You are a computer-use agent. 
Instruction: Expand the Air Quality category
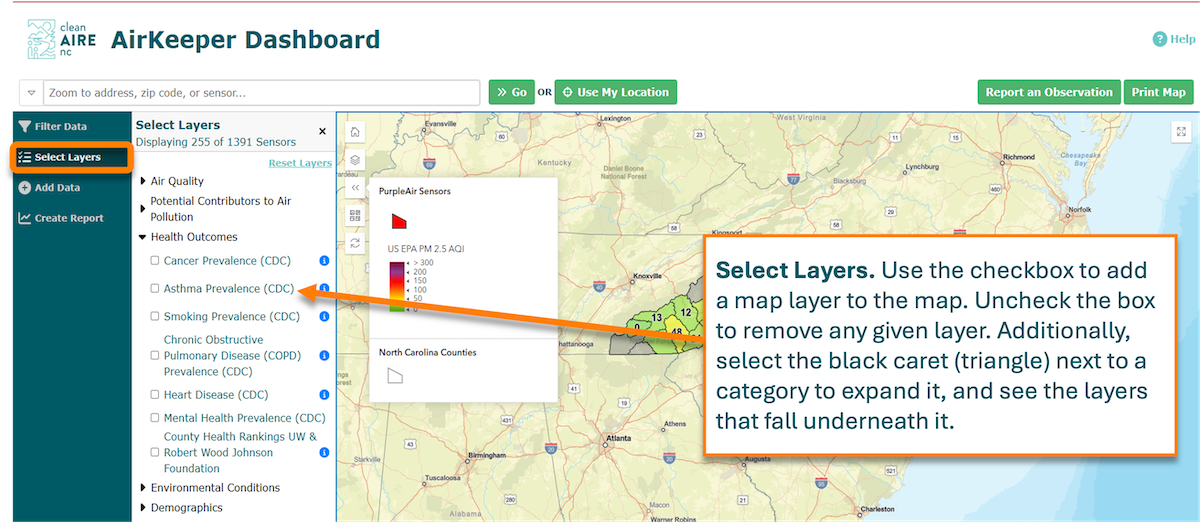[x=142, y=182]
